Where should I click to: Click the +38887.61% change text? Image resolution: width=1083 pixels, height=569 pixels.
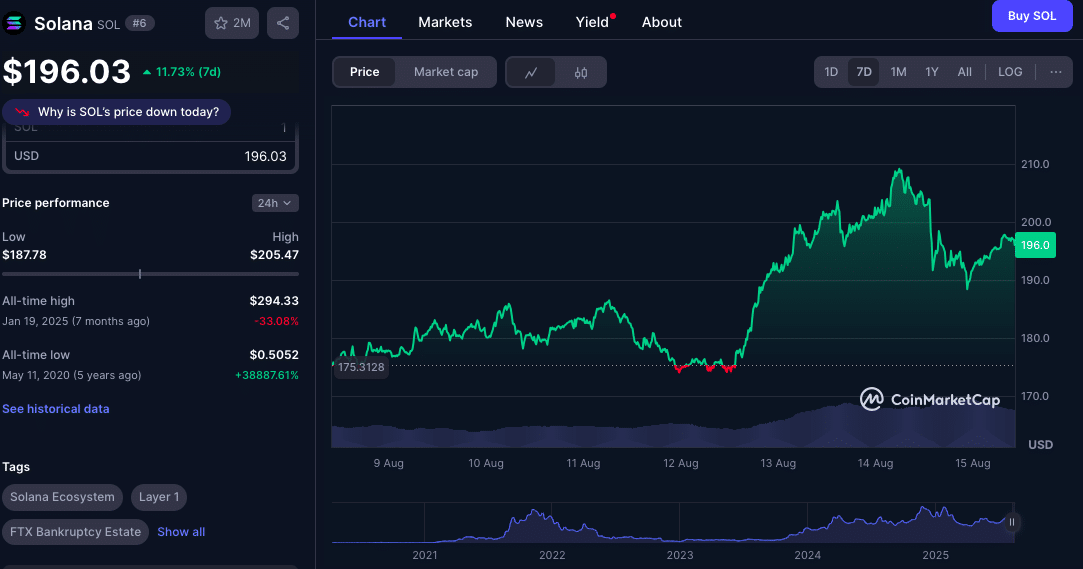[267, 376]
